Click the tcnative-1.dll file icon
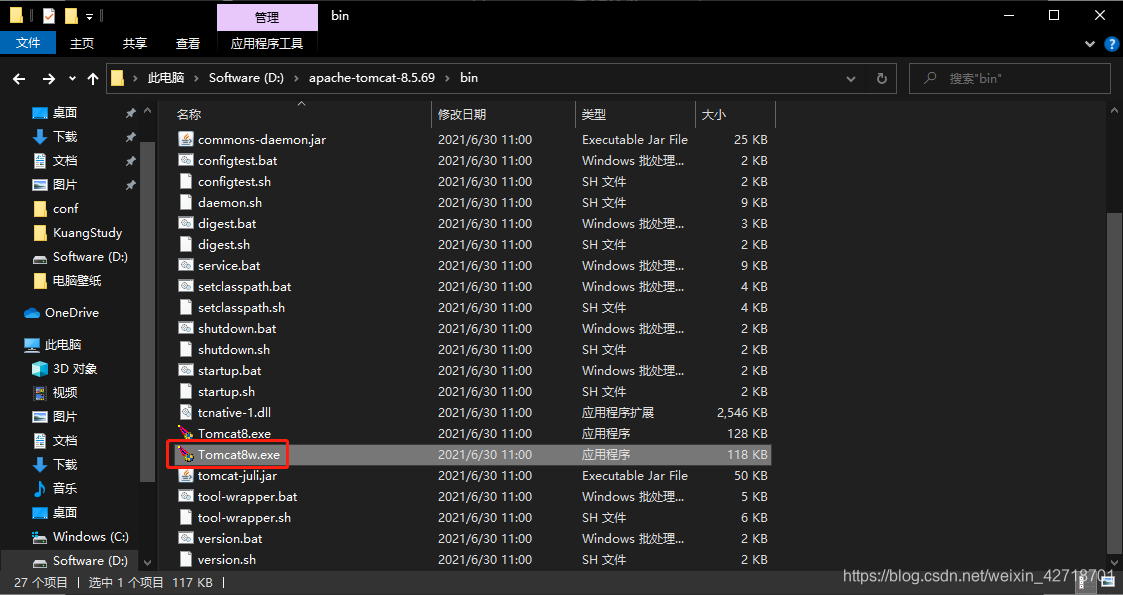 pyautogui.click(x=186, y=412)
